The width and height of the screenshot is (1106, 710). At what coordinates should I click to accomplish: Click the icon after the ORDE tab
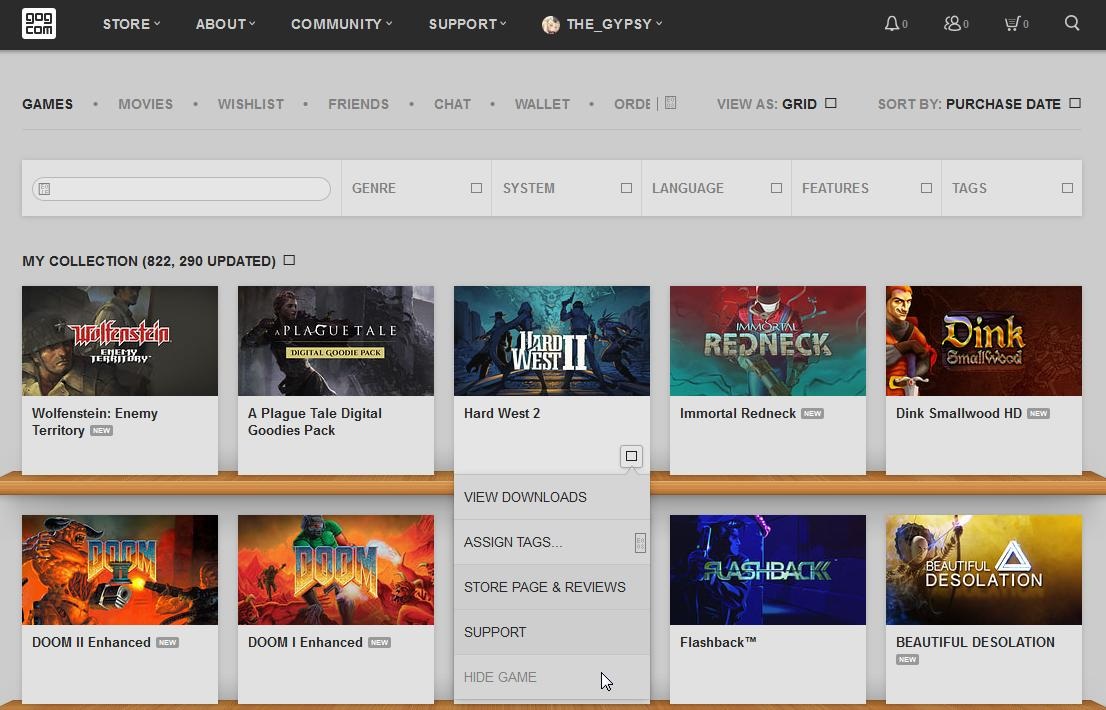(x=671, y=103)
